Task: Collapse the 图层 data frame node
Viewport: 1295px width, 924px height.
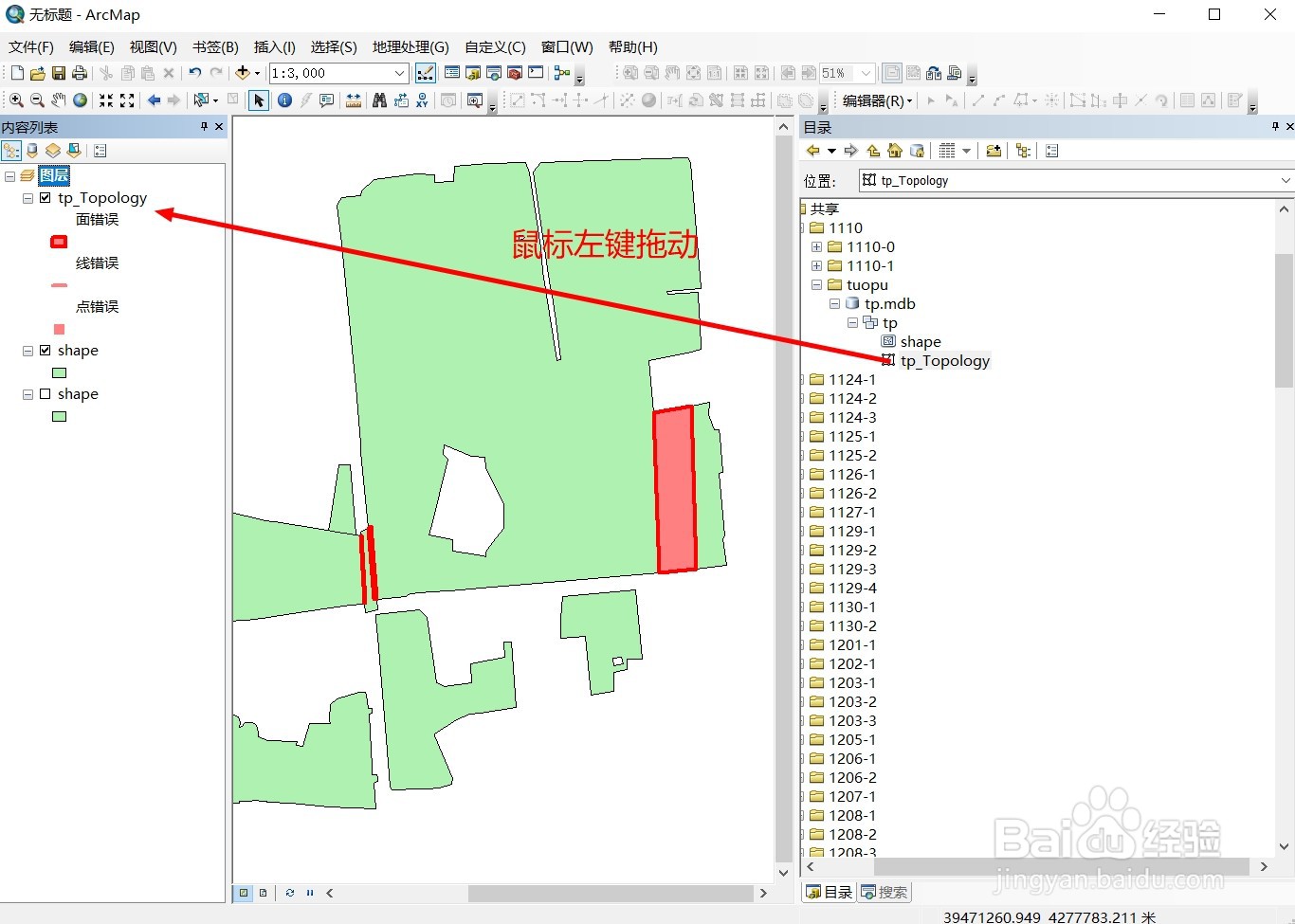Action: pyautogui.click(x=9, y=175)
